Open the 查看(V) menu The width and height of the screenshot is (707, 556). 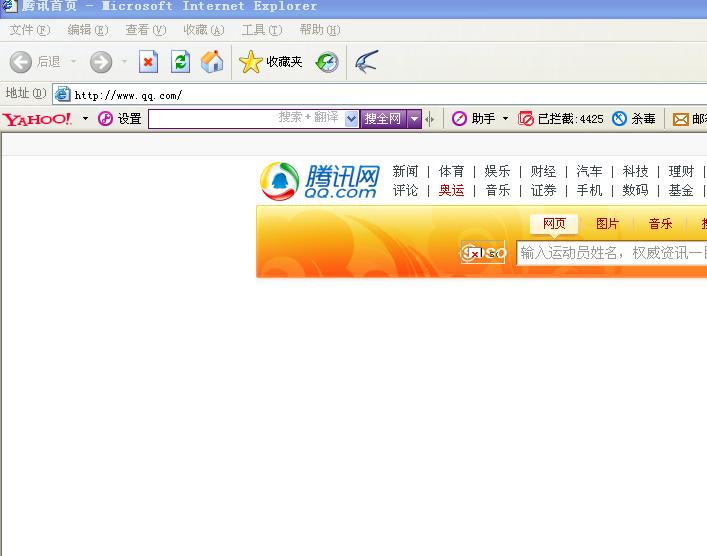[x=146, y=30]
